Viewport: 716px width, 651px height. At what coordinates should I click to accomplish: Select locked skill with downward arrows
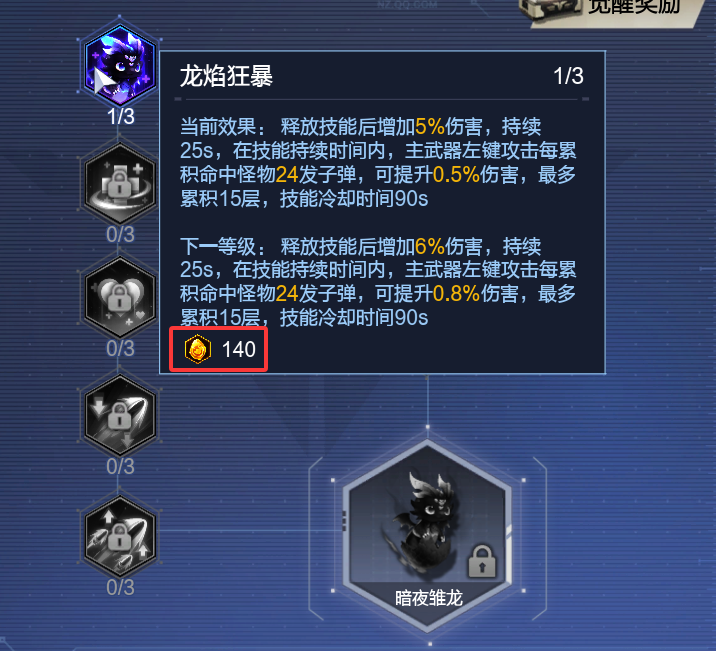[x=120, y=416]
